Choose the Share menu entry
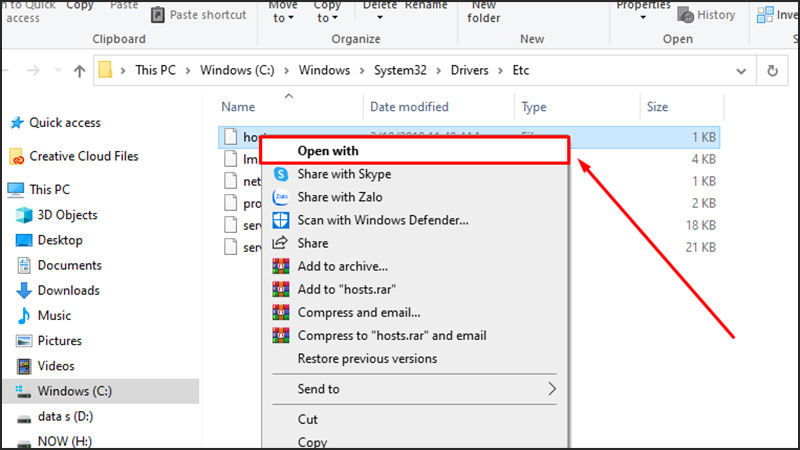The image size is (800, 450). pyautogui.click(x=313, y=243)
